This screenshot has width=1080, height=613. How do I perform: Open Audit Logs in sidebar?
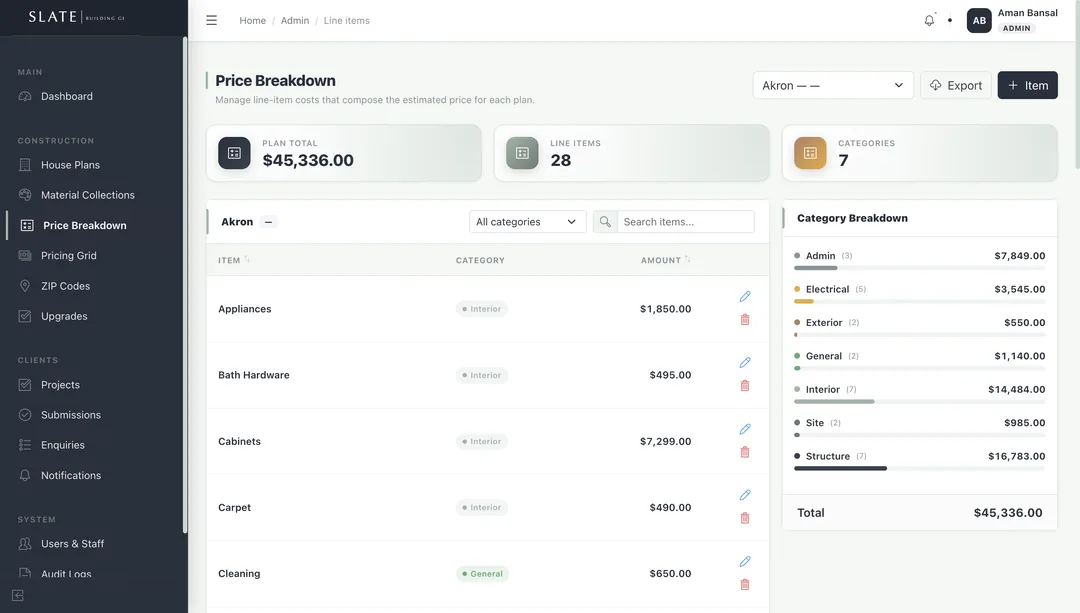(65, 574)
